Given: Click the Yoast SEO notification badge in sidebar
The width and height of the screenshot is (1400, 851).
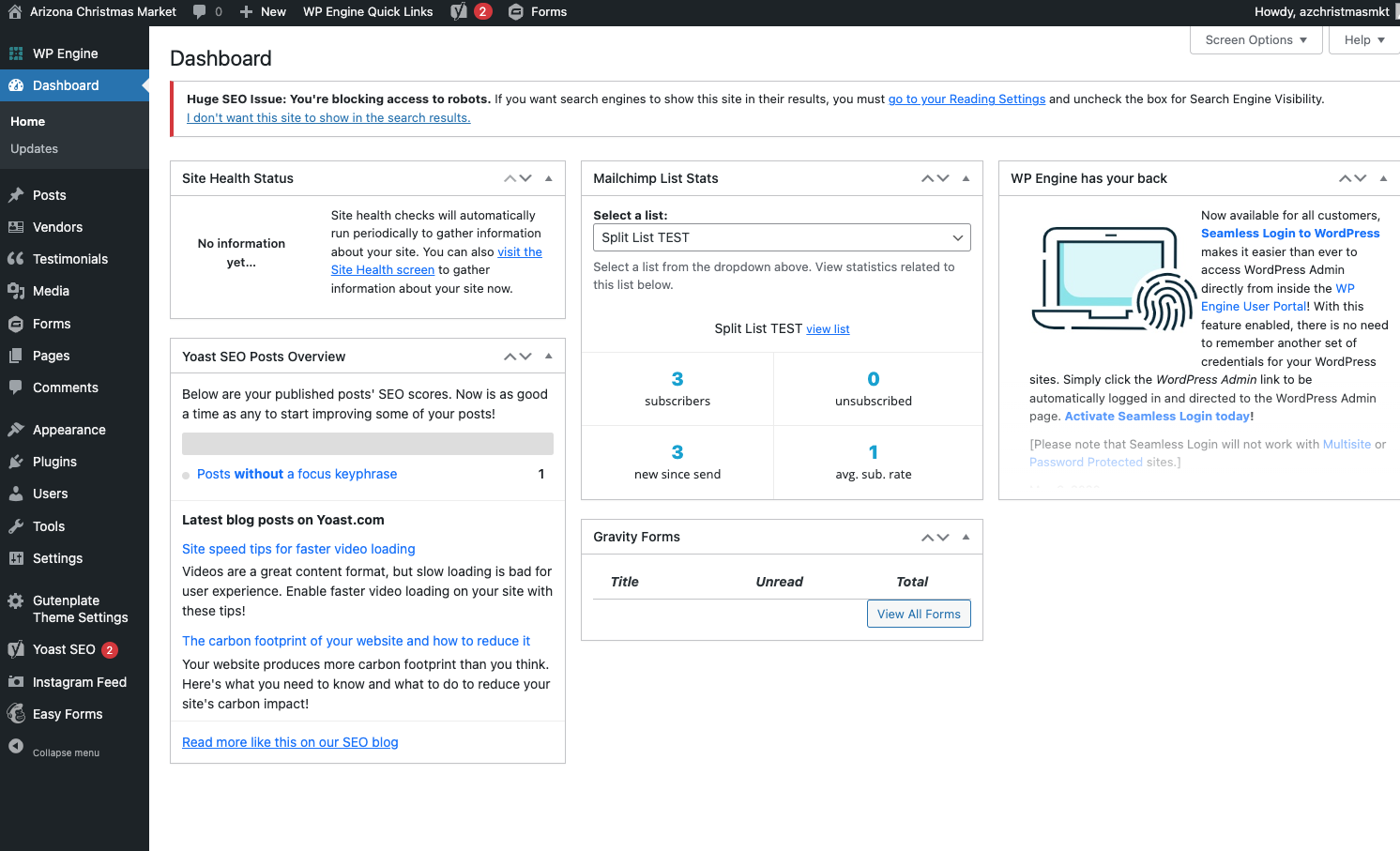Looking at the screenshot, I should pyautogui.click(x=110, y=649).
